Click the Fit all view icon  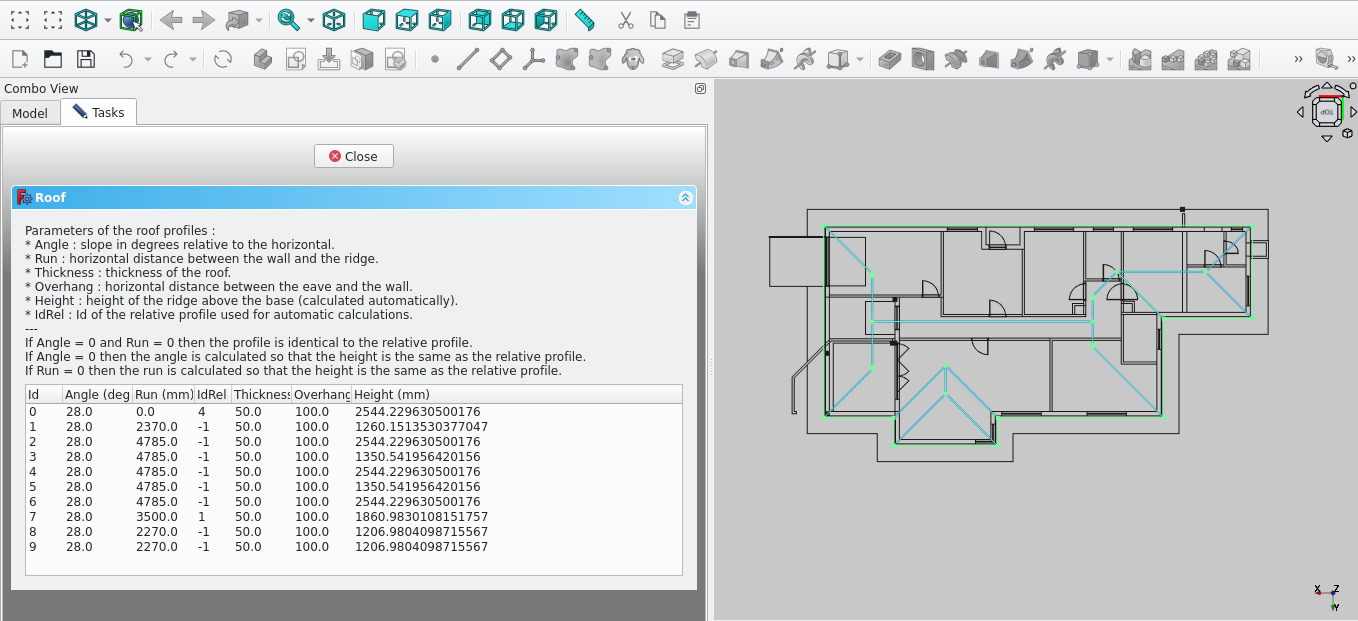coord(20,19)
